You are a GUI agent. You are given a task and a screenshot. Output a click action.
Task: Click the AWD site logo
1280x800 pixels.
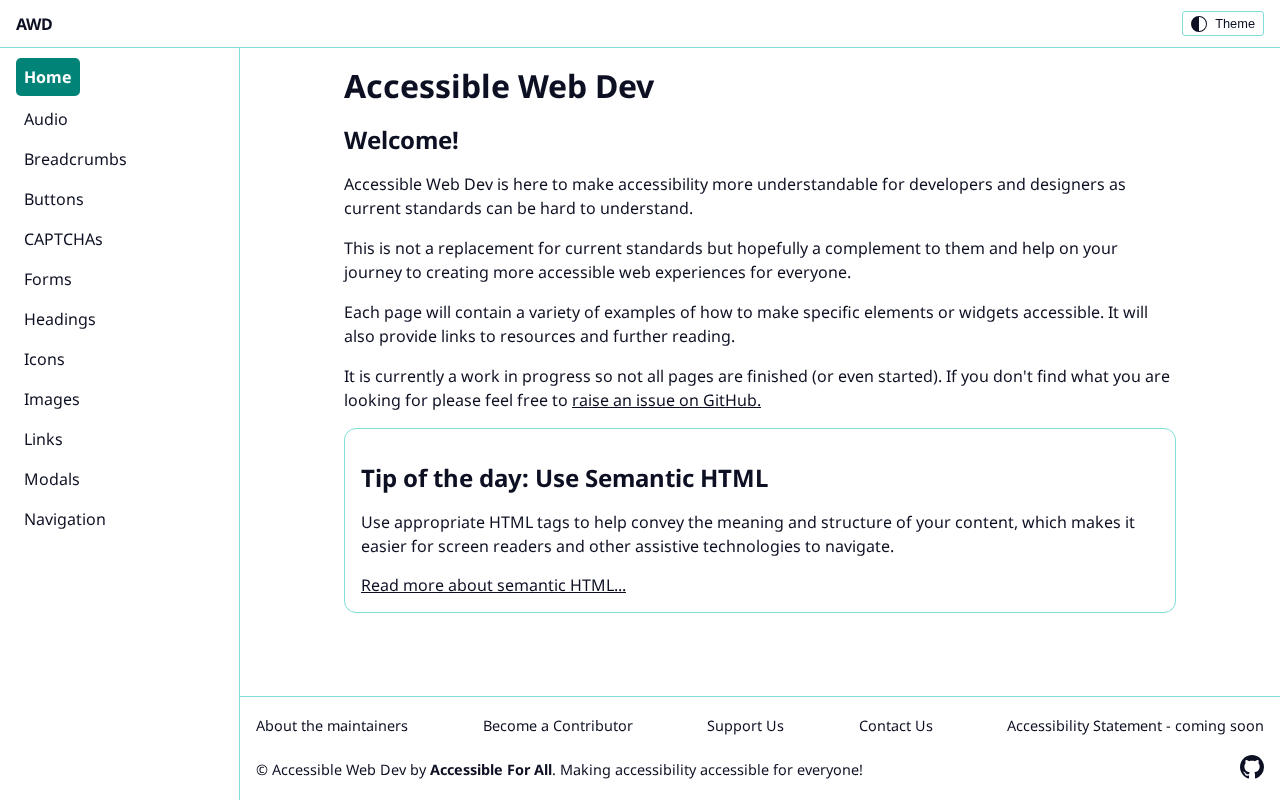34,24
